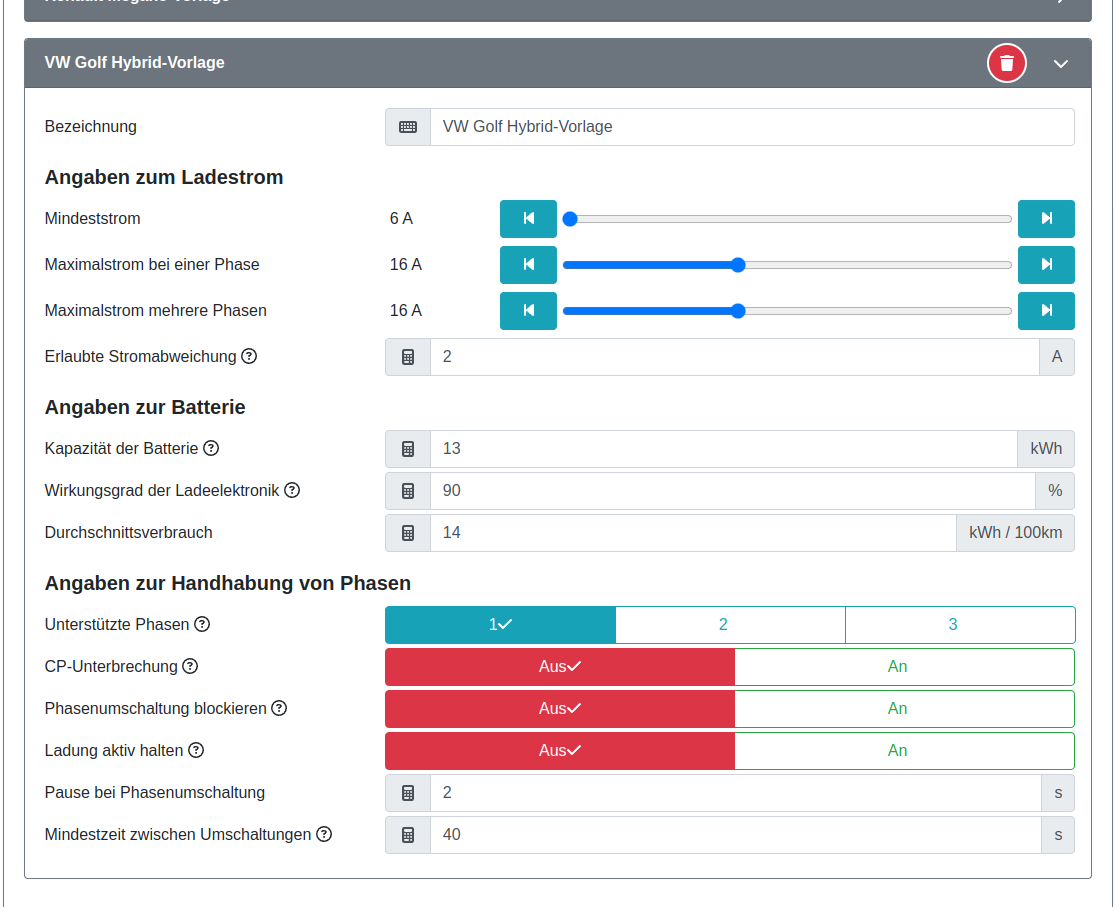The image size is (1115, 907).
Task: Click calculator icon beside Erlaubte Stromabweichung
Action: click(x=408, y=357)
